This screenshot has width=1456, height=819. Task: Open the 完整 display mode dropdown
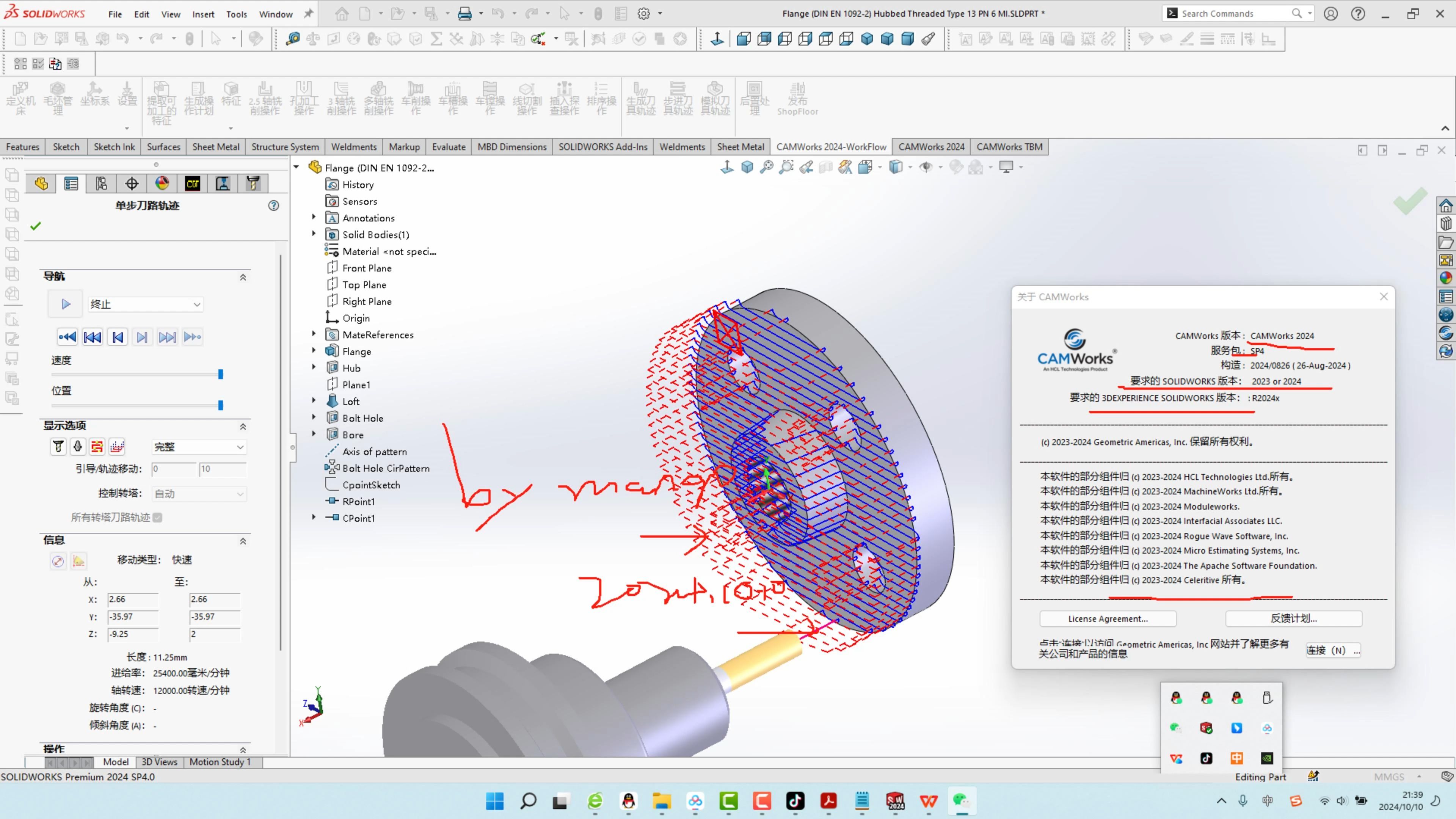pyautogui.click(x=199, y=447)
